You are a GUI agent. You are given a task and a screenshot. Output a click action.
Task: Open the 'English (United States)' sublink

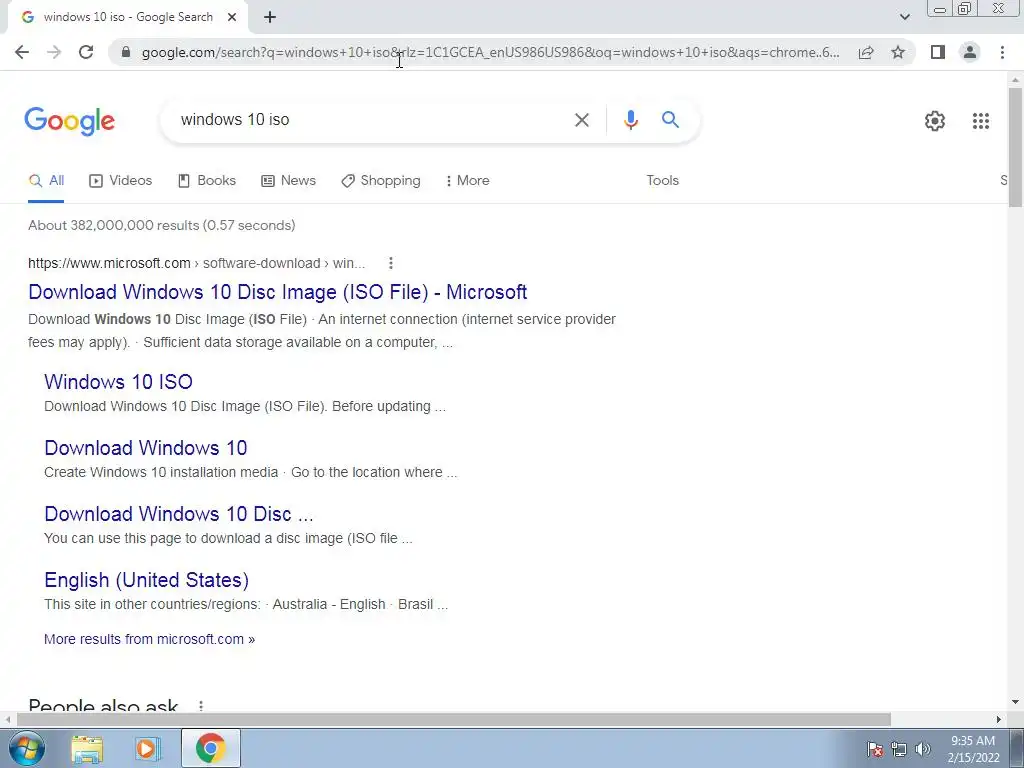point(146,580)
